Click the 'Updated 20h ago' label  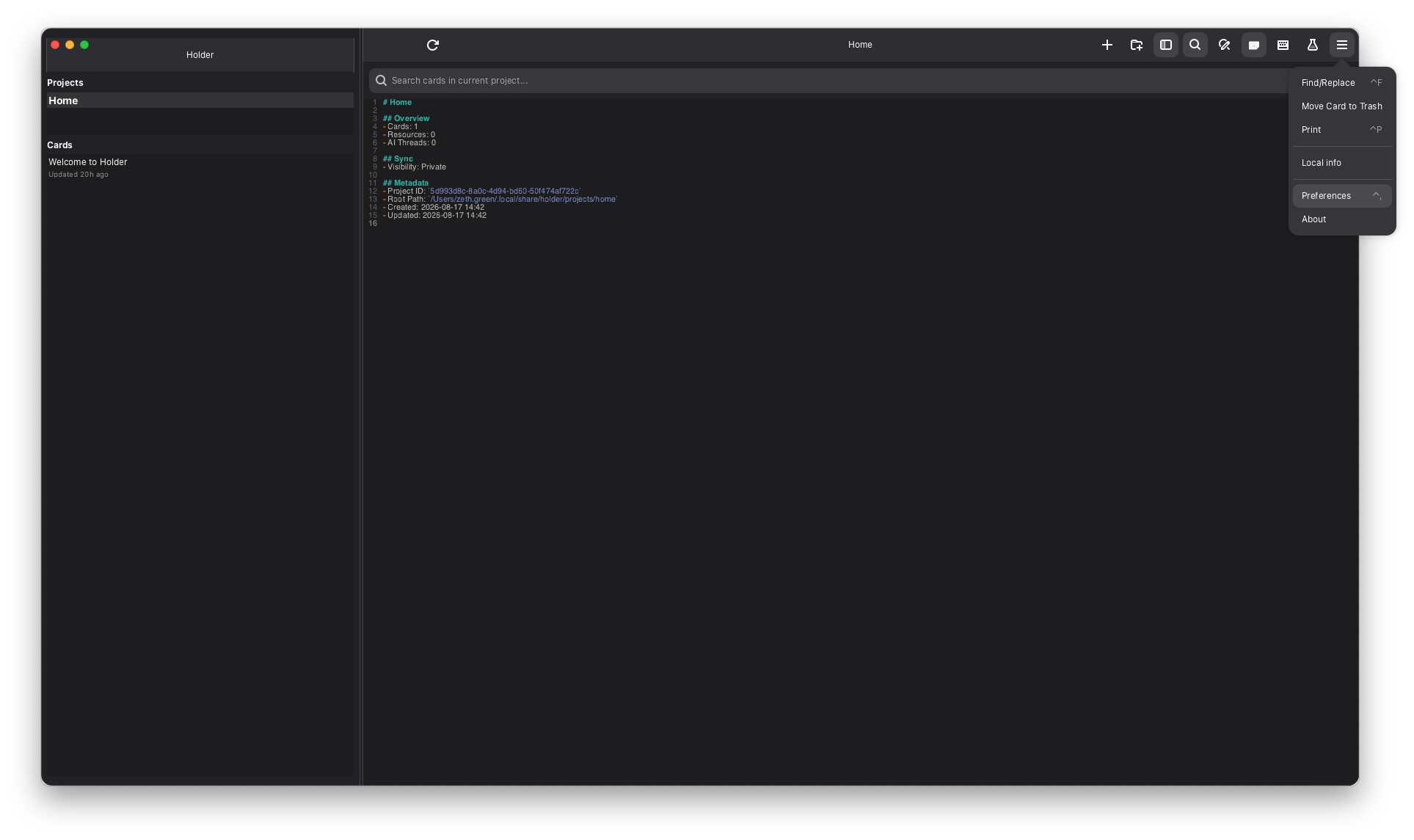click(x=79, y=175)
